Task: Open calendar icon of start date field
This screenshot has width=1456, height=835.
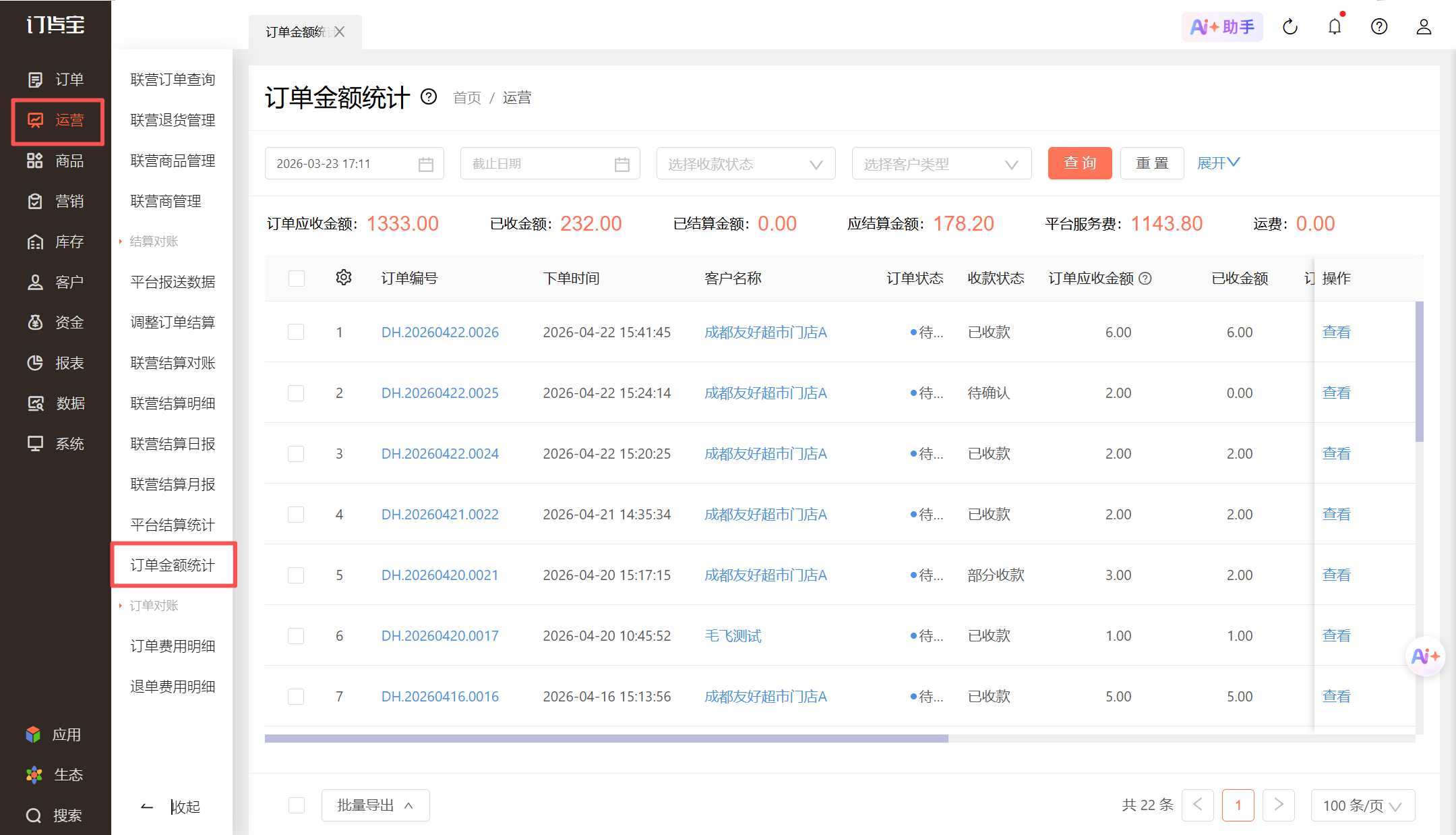Action: point(425,164)
